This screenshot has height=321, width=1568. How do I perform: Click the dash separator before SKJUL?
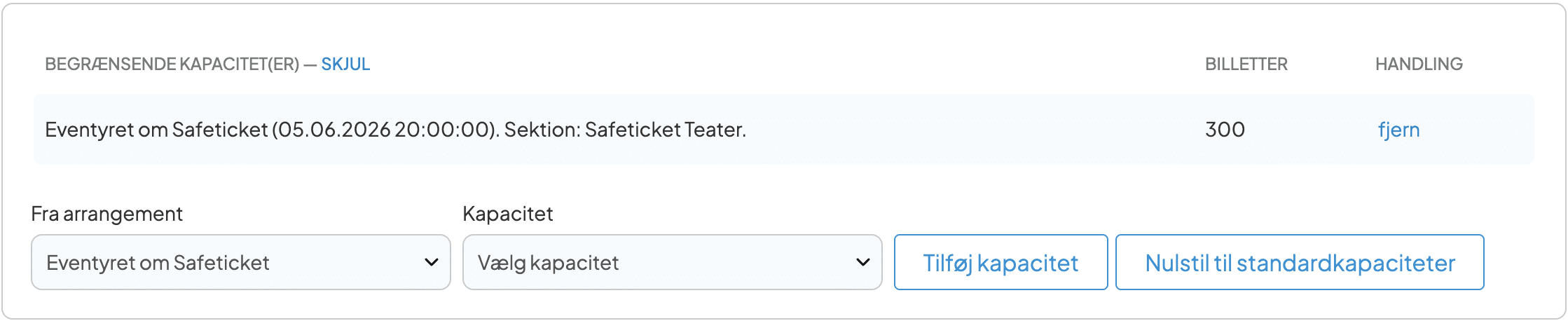(x=310, y=64)
